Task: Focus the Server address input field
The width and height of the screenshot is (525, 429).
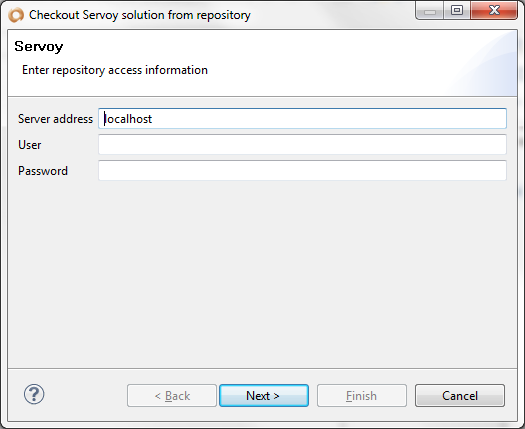Action: 302,119
